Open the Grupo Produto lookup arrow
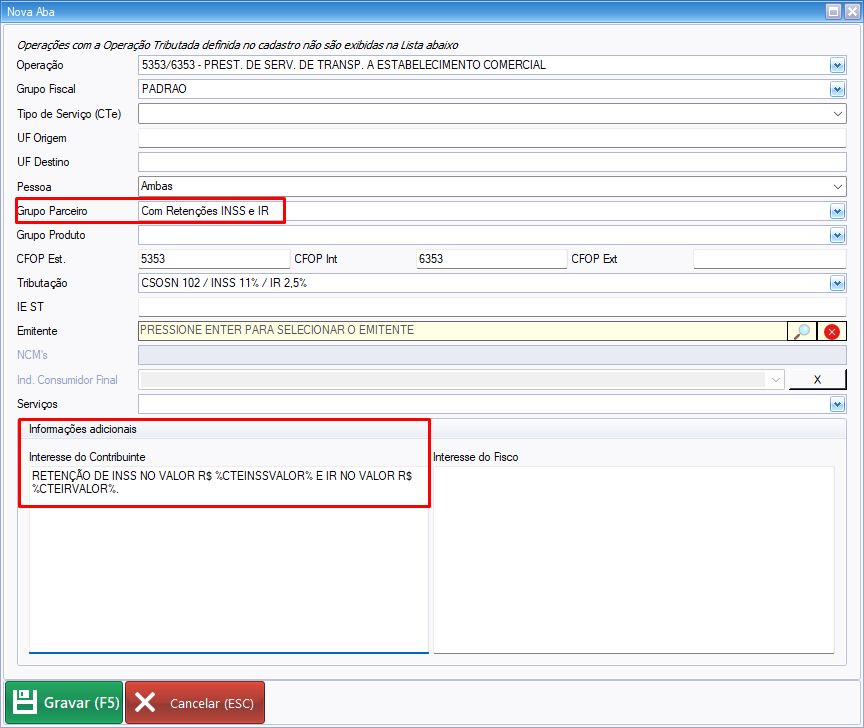The image size is (864, 728). pyautogui.click(x=837, y=236)
